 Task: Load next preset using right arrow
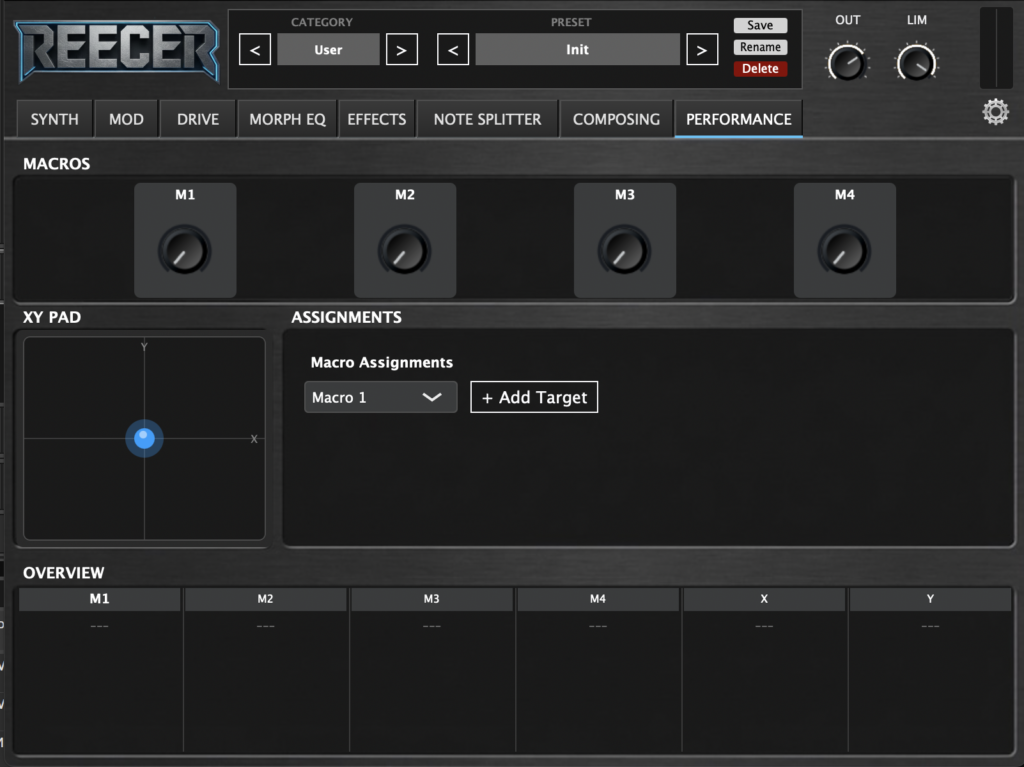702,49
